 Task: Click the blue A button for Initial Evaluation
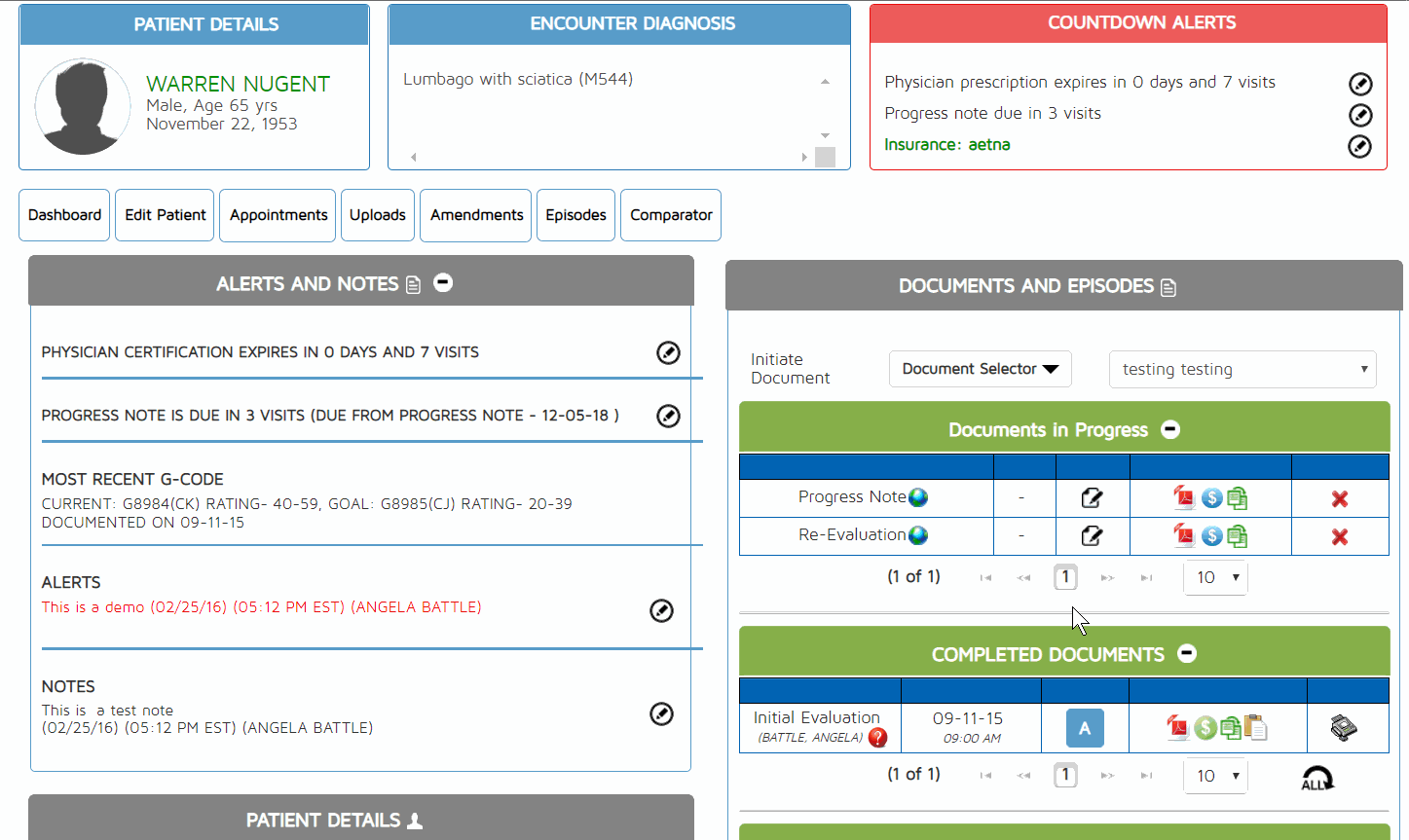tap(1085, 728)
